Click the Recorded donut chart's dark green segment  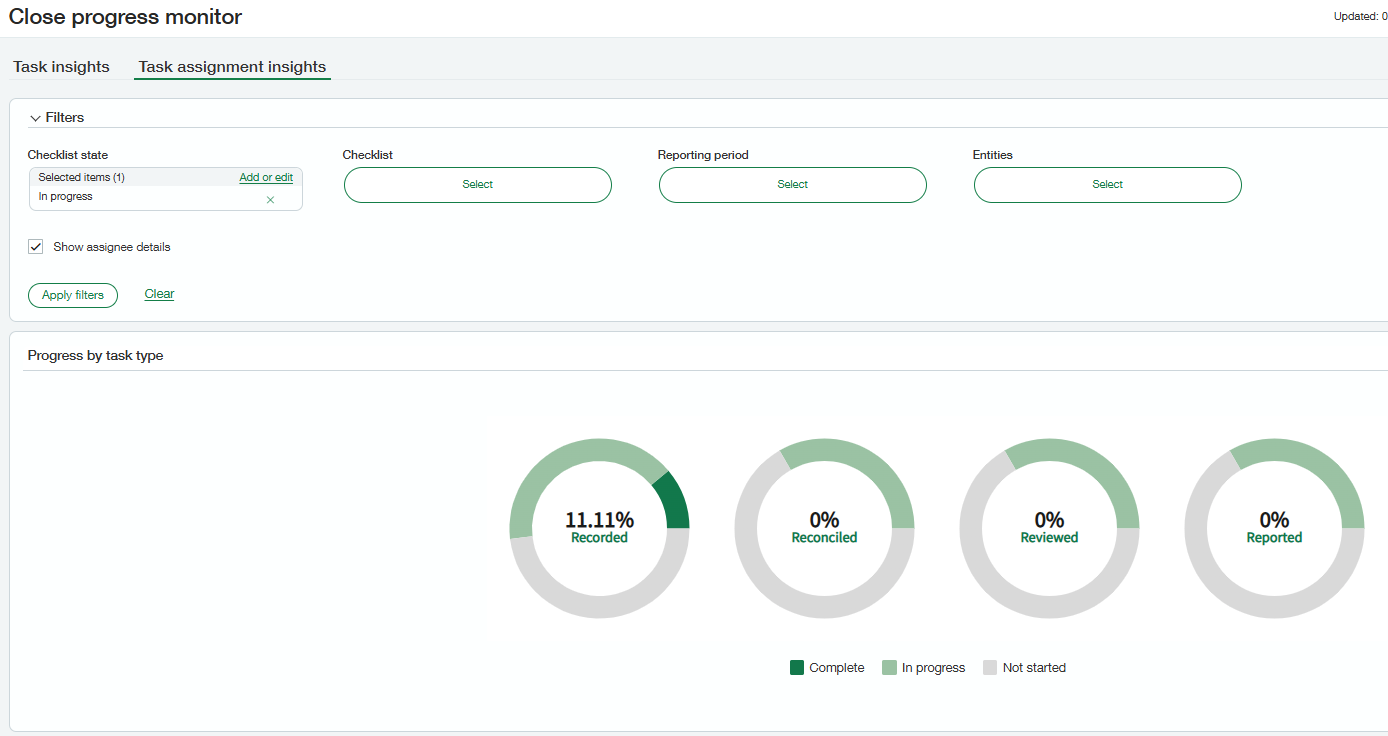coord(673,502)
